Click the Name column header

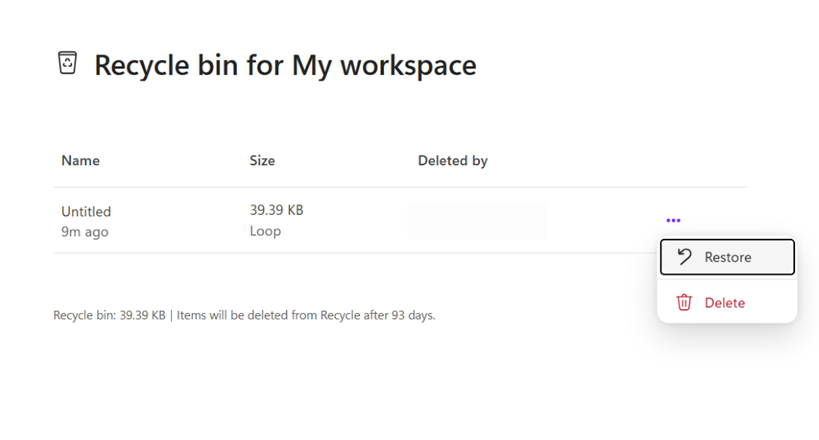click(x=80, y=160)
